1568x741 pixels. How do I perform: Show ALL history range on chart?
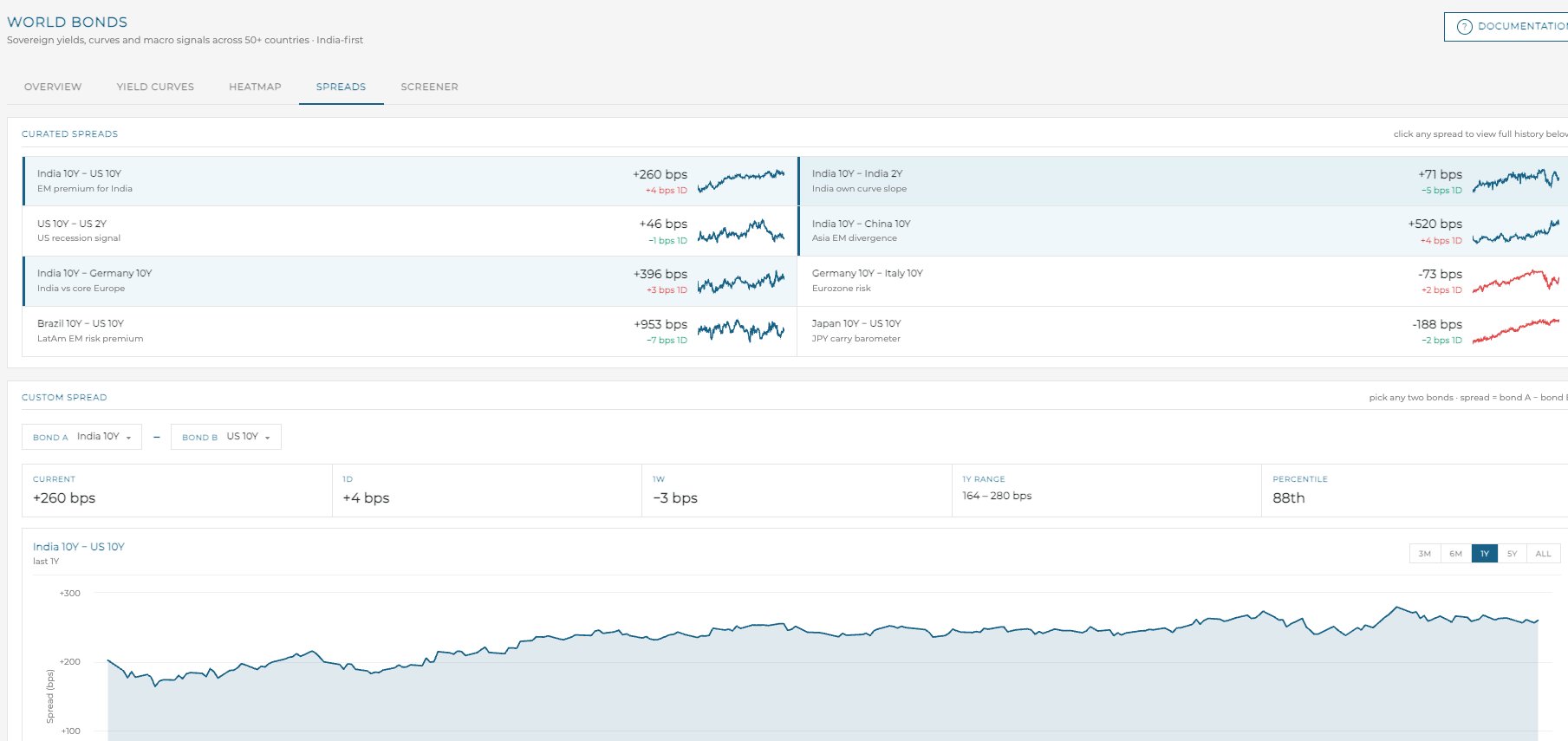[1543, 554]
